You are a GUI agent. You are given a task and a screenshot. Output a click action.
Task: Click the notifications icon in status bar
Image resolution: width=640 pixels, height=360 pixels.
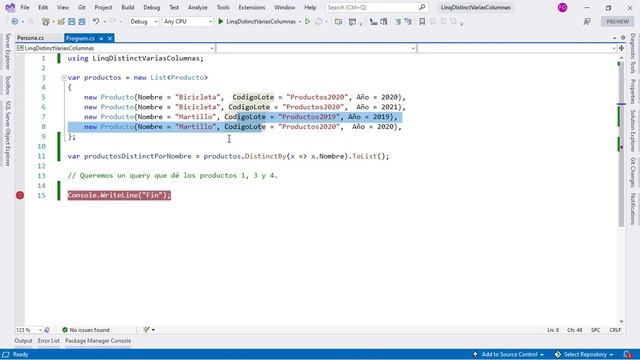coord(628,355)
